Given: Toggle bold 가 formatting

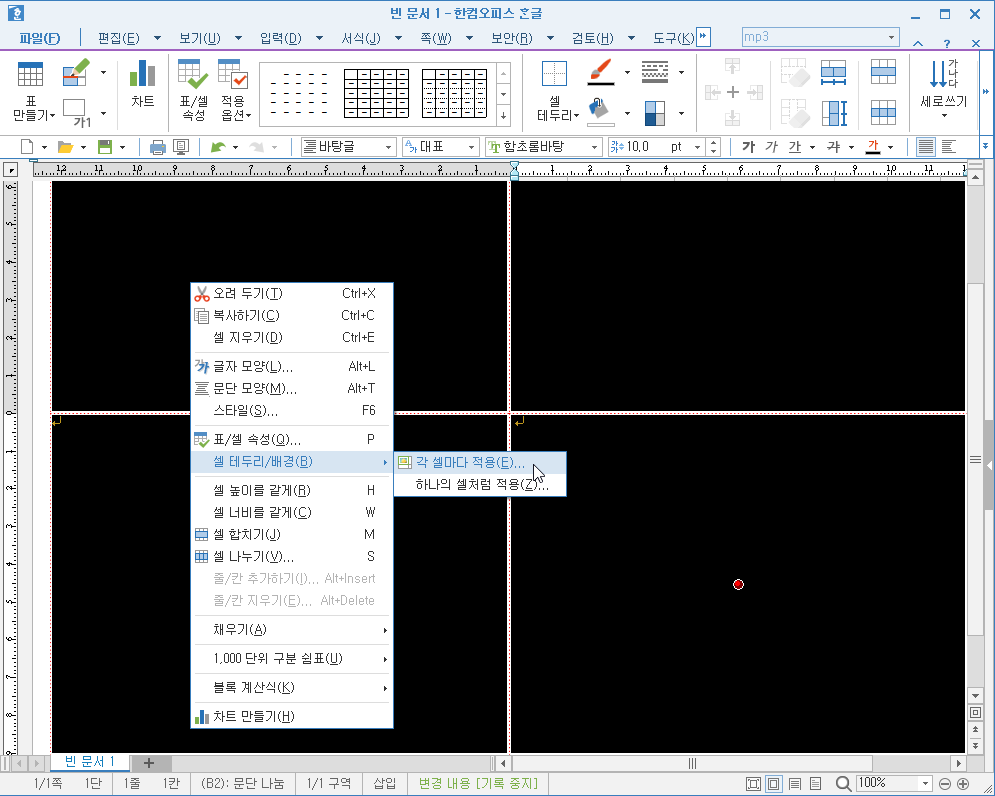Looking at the screenshot, I should coord(749,147).
